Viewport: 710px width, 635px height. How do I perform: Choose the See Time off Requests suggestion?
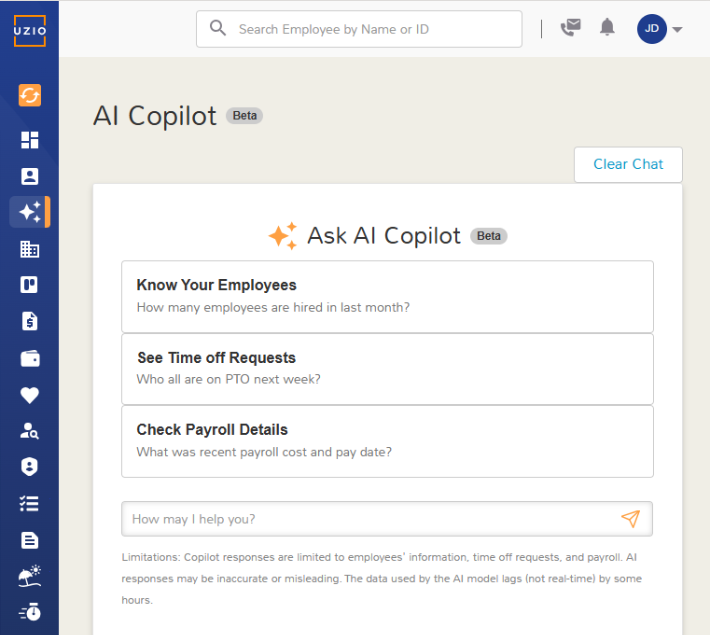387,368
